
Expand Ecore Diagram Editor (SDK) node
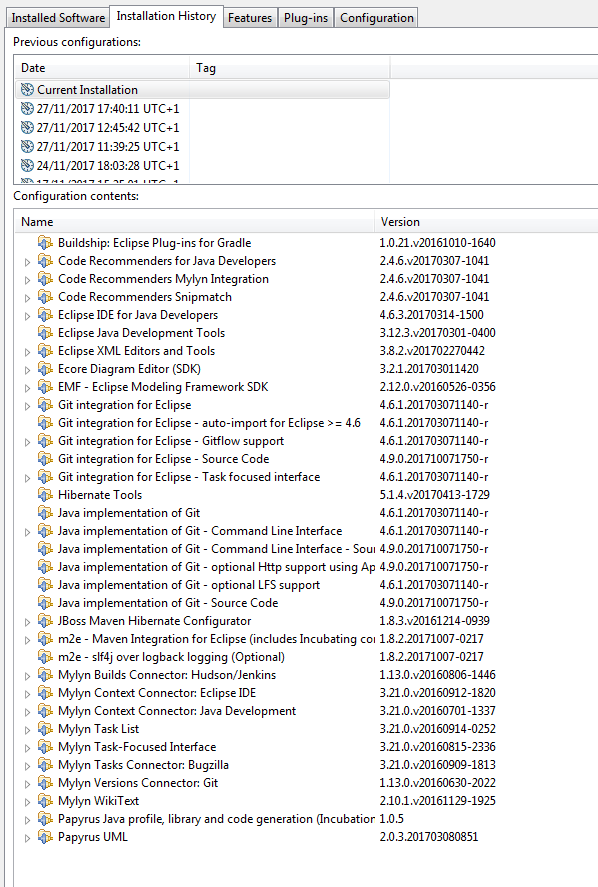(x=27, y=370)
